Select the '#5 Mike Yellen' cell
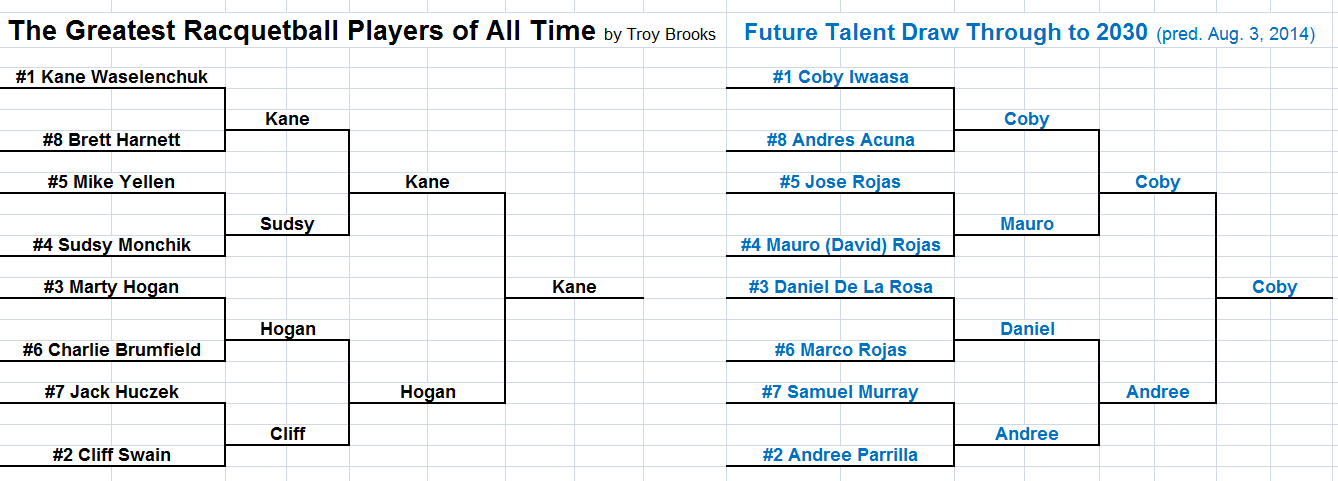Image resolution: width=1338 pixels, height=481 pixels. click(111, 182)
